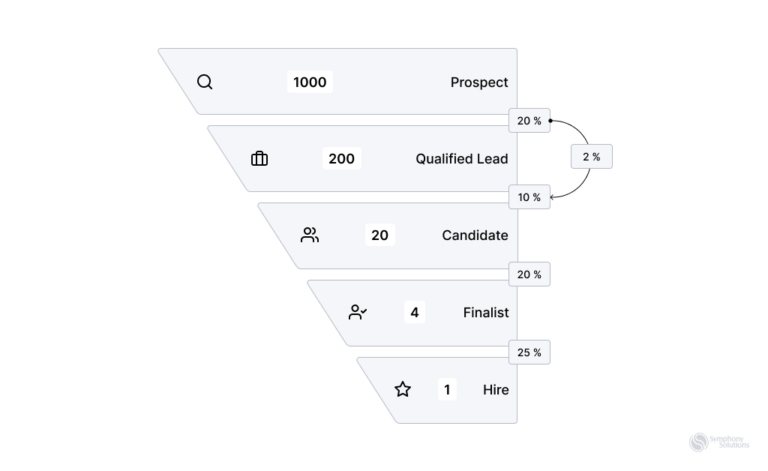Click the 10 % conversion tag

[x=528, y=197]
